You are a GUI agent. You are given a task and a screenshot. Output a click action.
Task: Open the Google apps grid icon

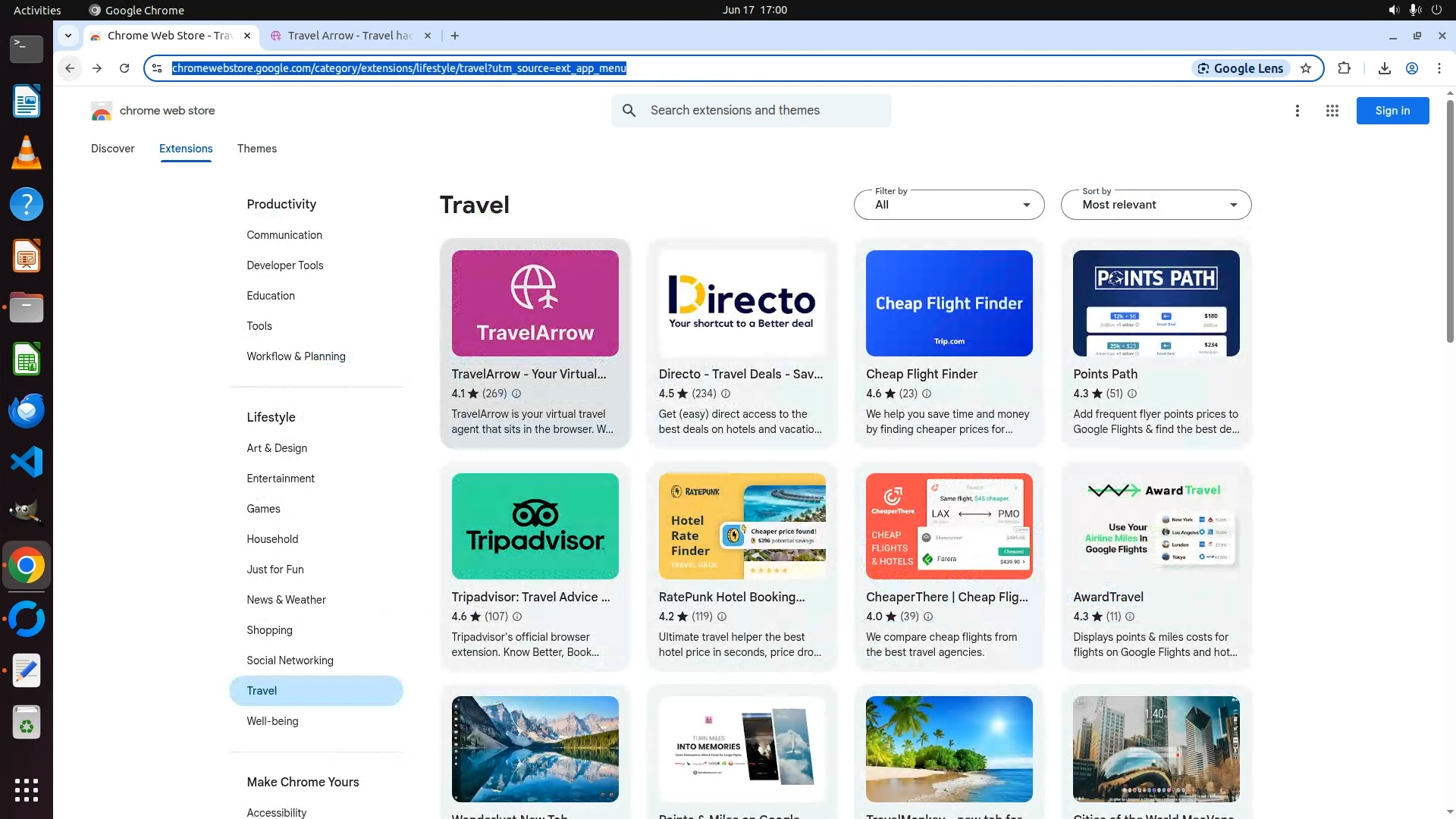click(x=1332, y=111)
